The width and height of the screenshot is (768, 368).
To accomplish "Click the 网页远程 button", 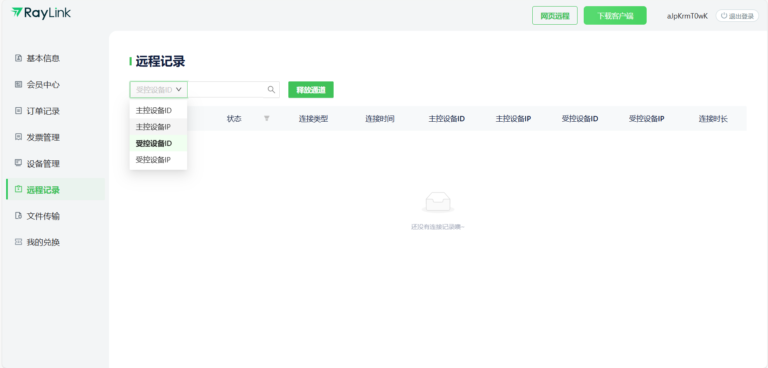I will pyautogui.click(x=555, y=16).
